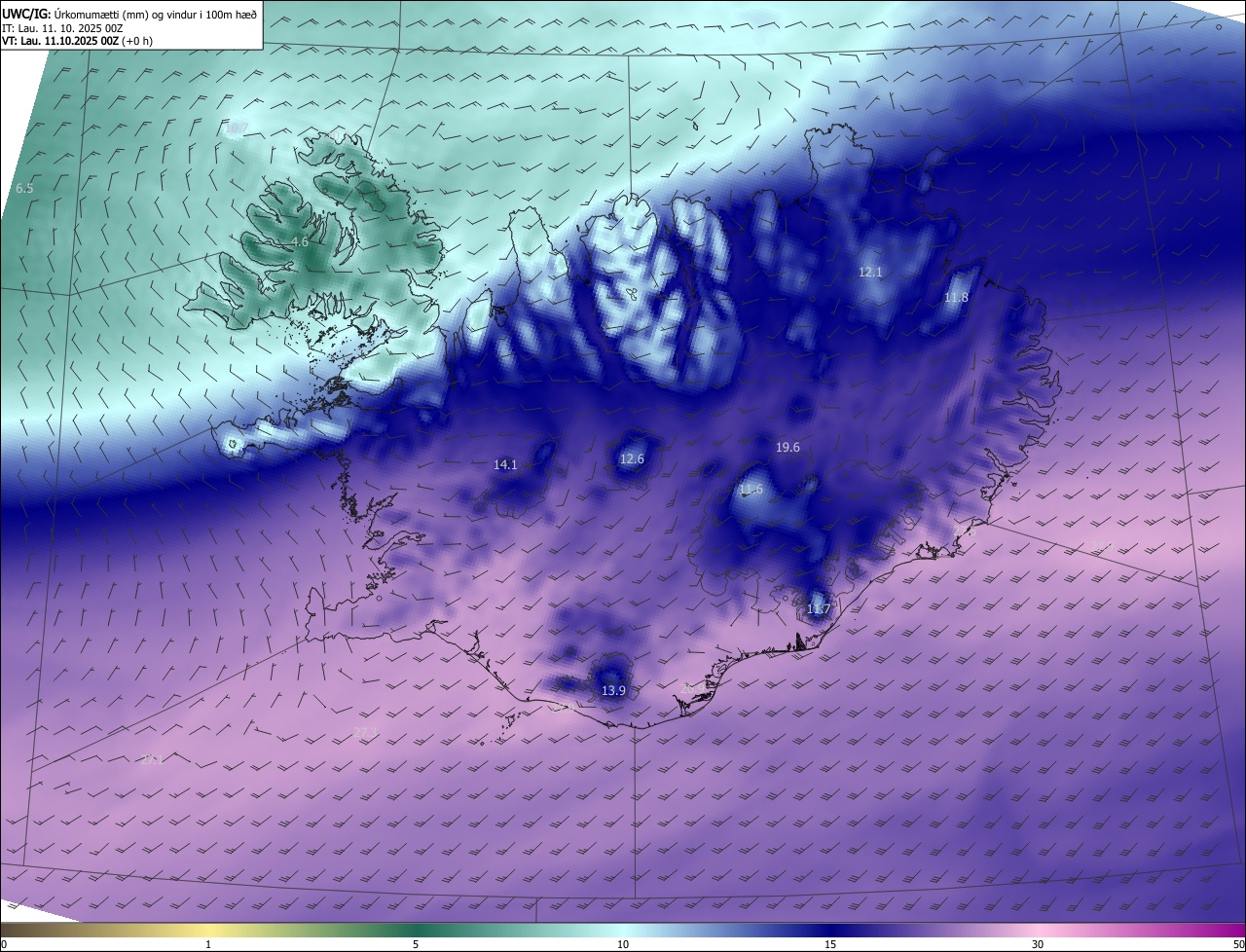Viewport: 1246px width, 952px height.
Task: Click the 5 tick on the color scale
Action: point(416,944)
